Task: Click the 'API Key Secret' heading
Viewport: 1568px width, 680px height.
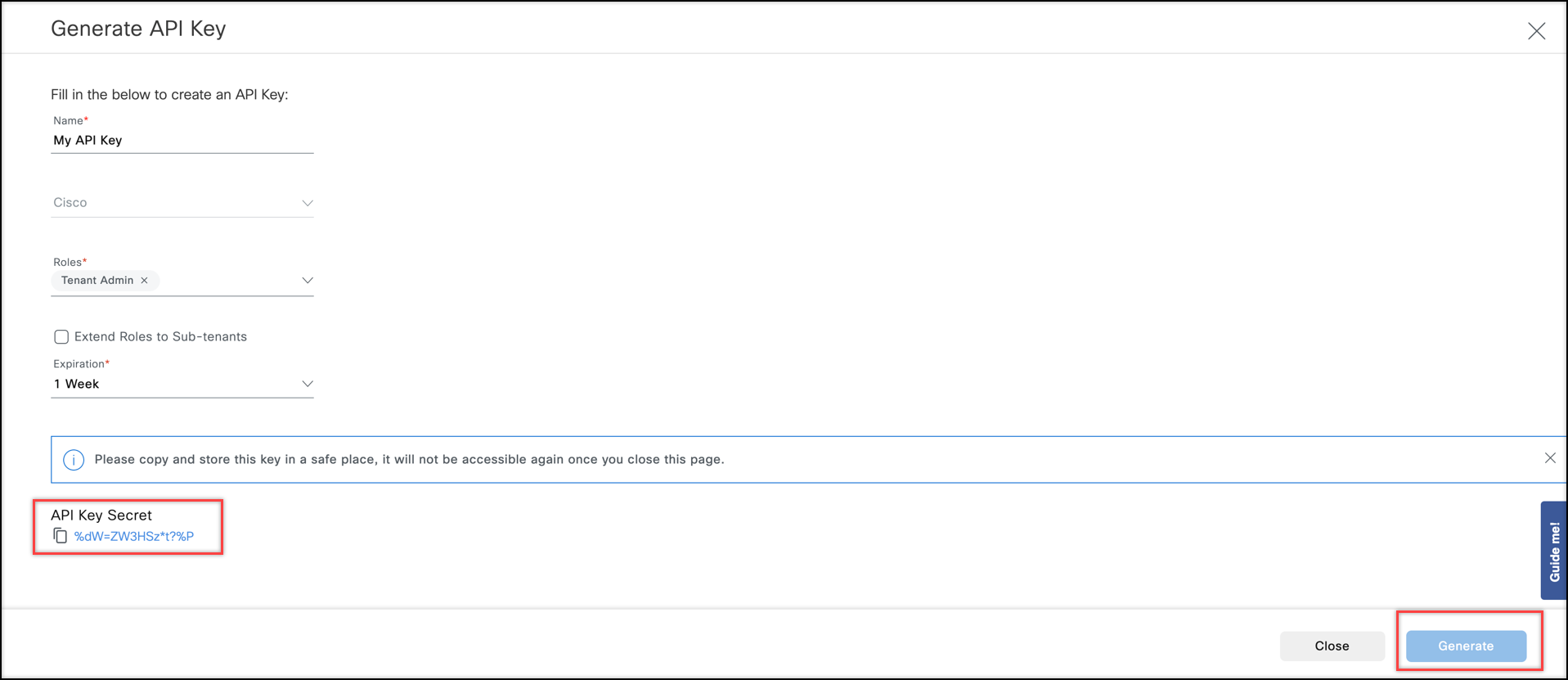Action: tap(101, 515)
